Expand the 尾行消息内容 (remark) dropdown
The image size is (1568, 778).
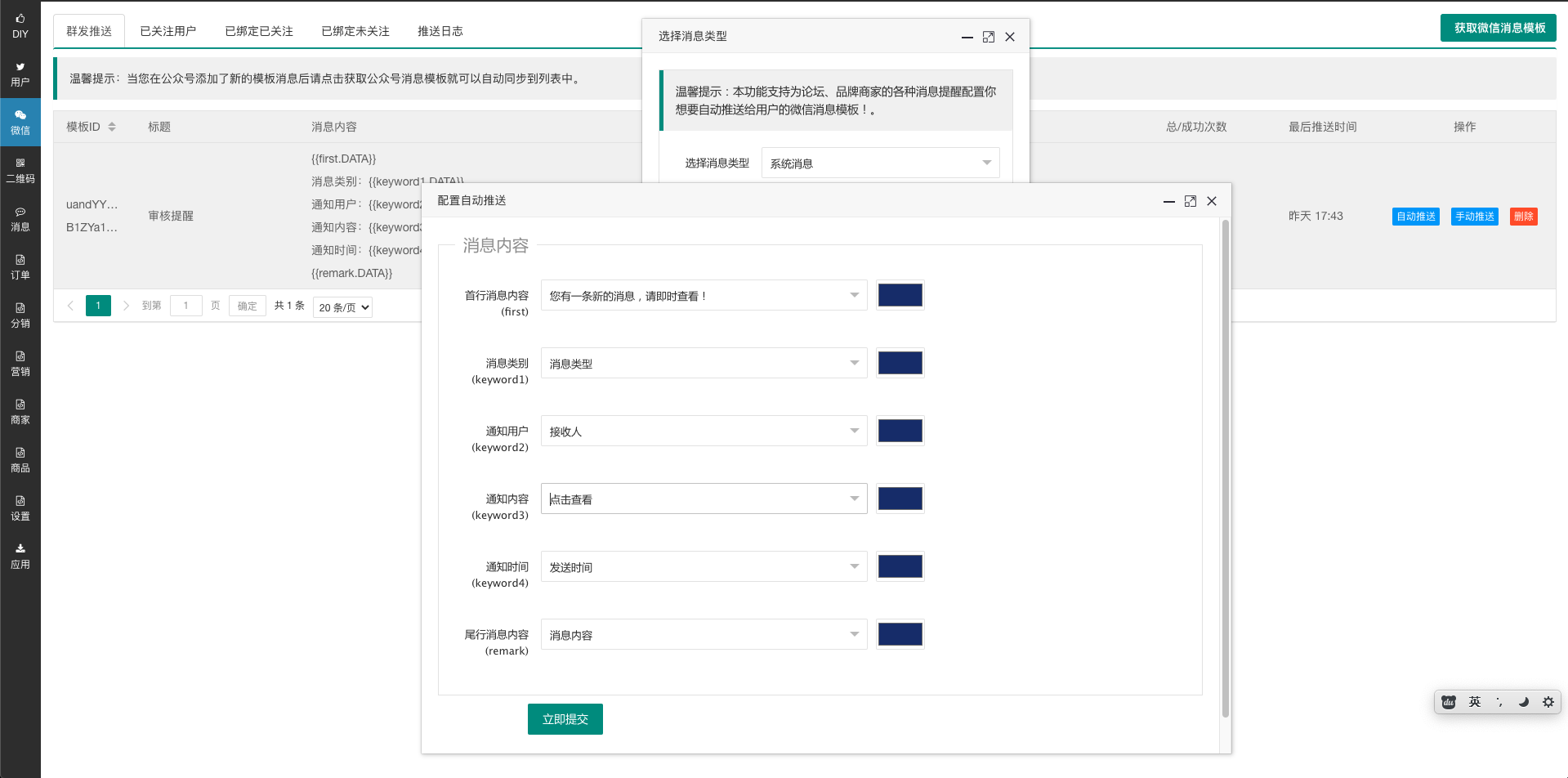coord(704,634)
